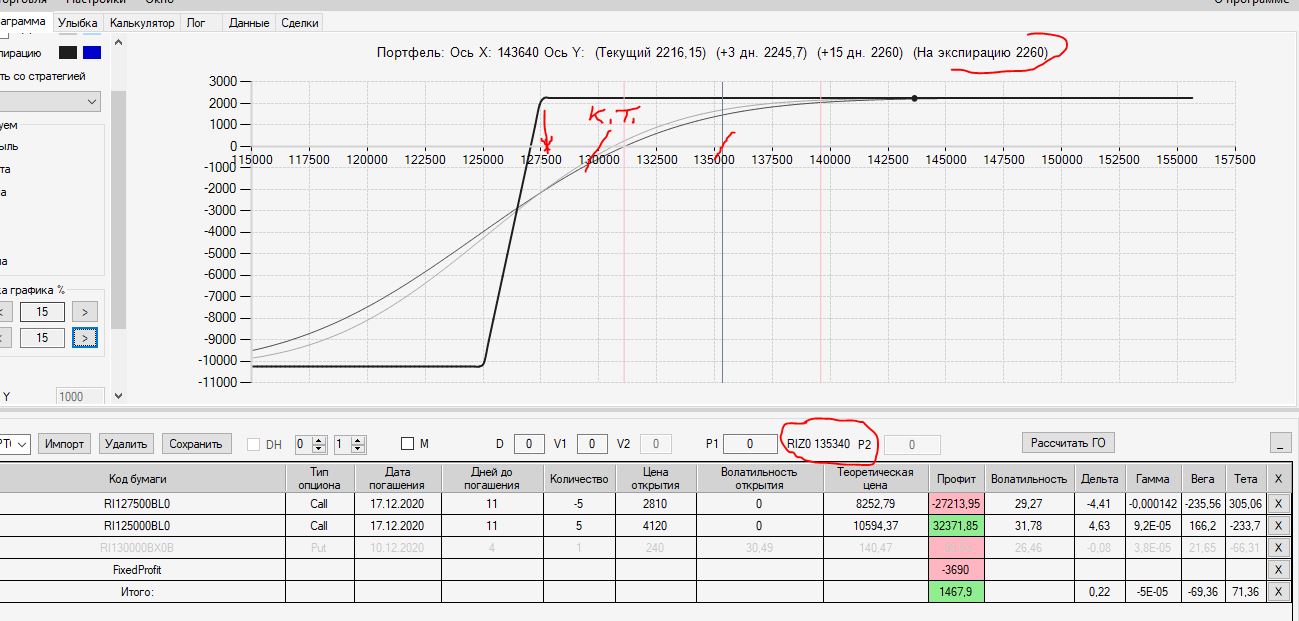Image resolution: width=1299 pixels, height=621 pixels.
Task: Click the Волатильность column header
Action: click(x=1029, y=478)
